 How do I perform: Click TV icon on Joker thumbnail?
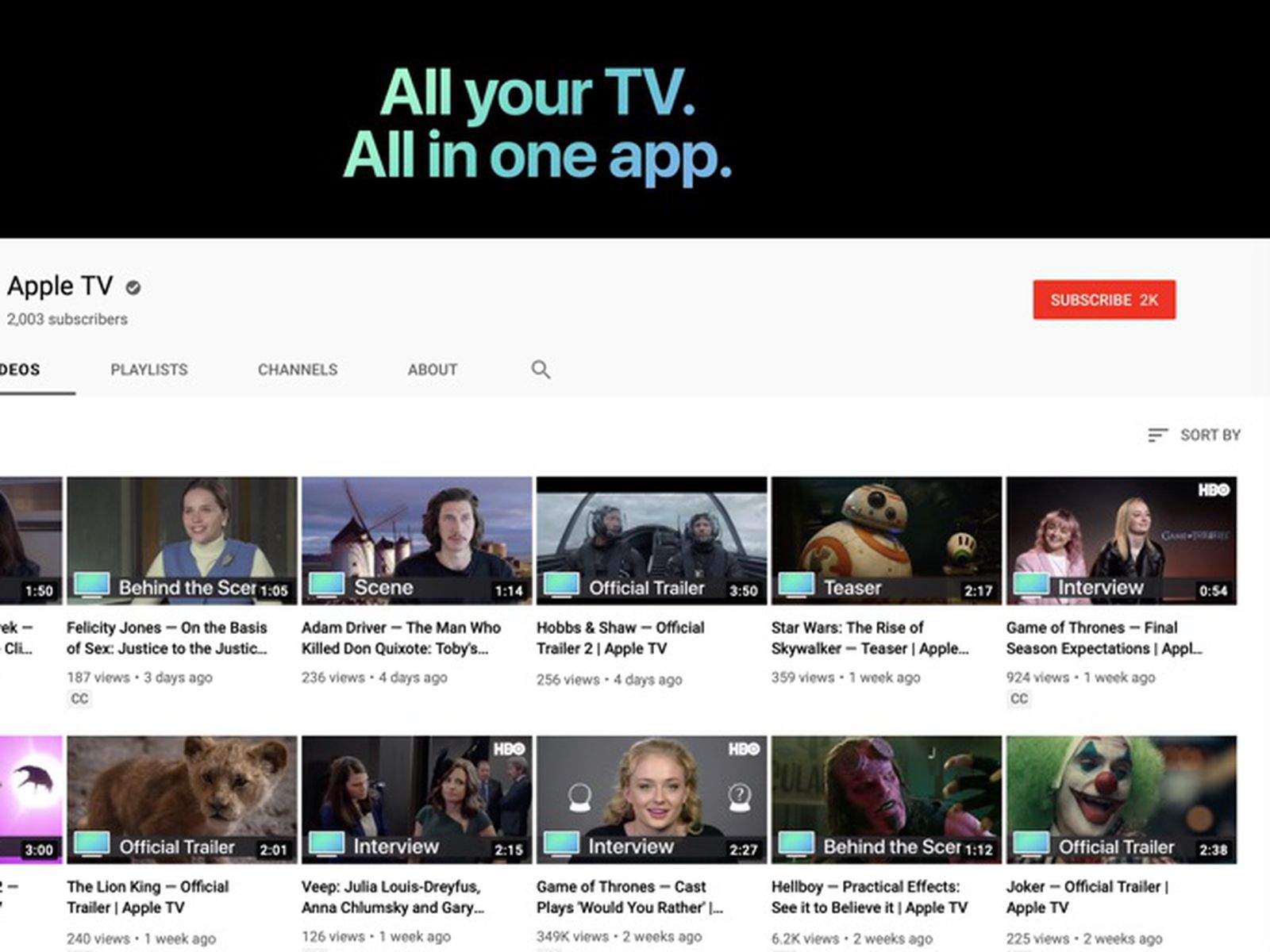click(x=1031, y=845)
